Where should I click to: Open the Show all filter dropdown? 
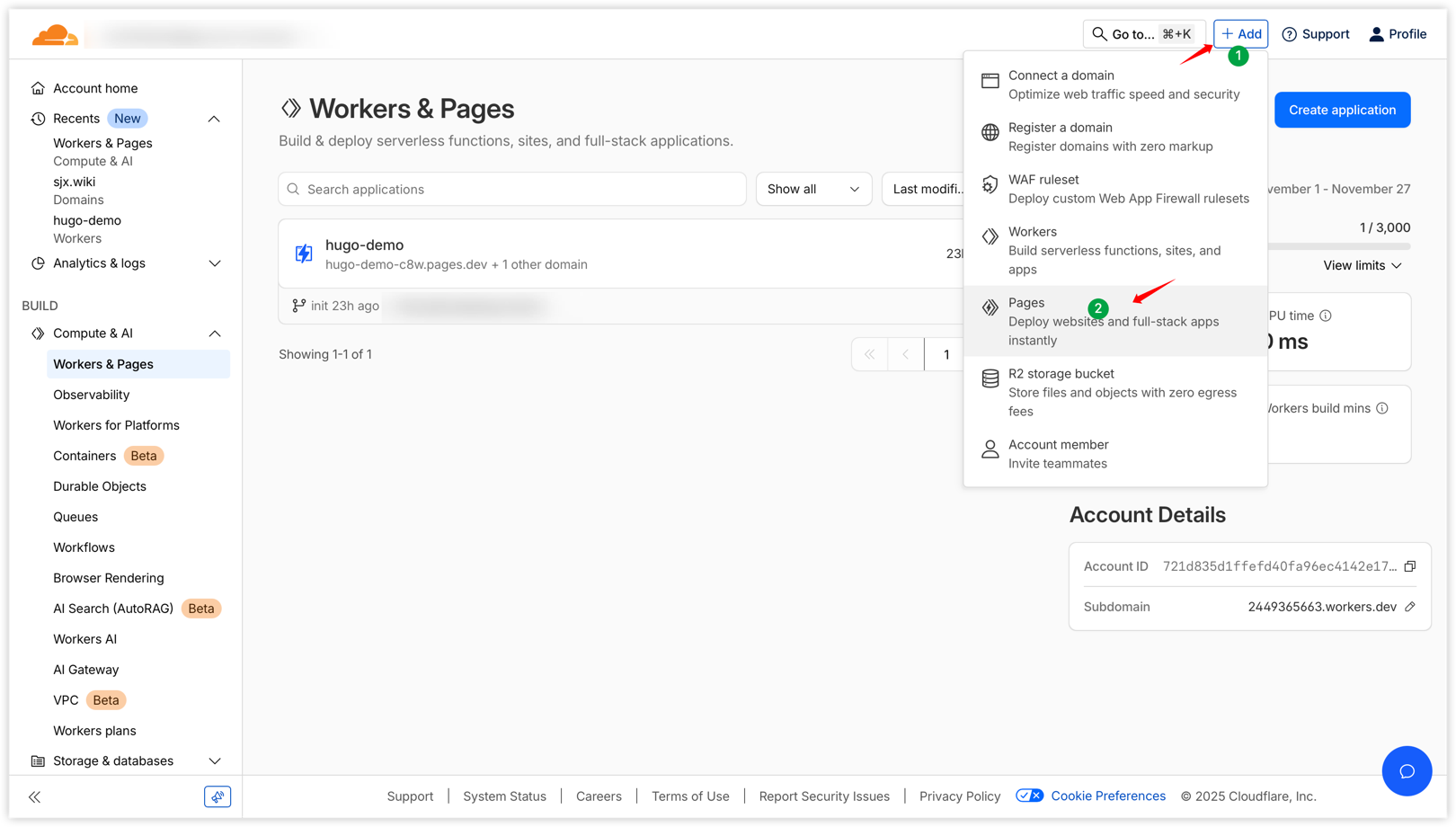(813, 189)
